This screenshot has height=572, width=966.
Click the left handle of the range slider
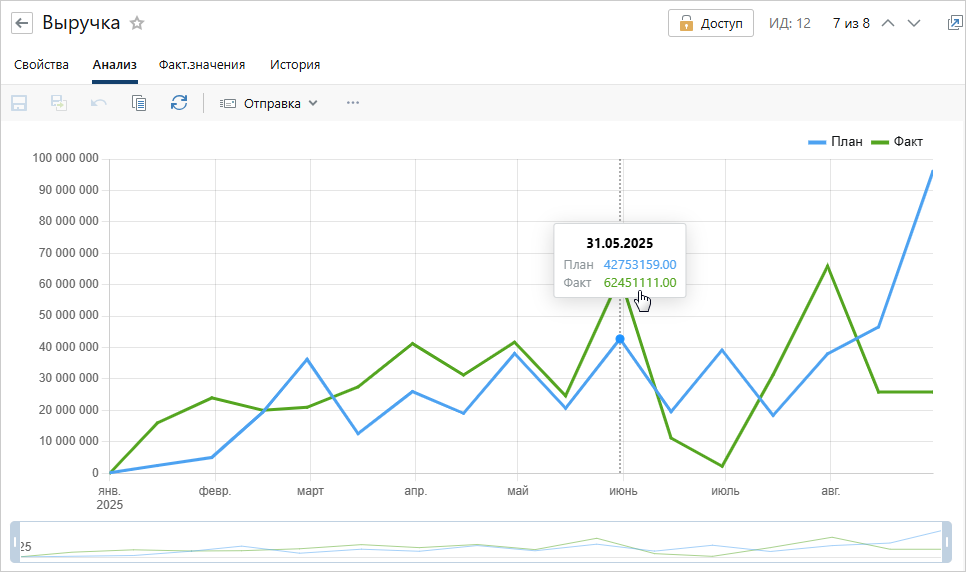[x=15, y=543]
